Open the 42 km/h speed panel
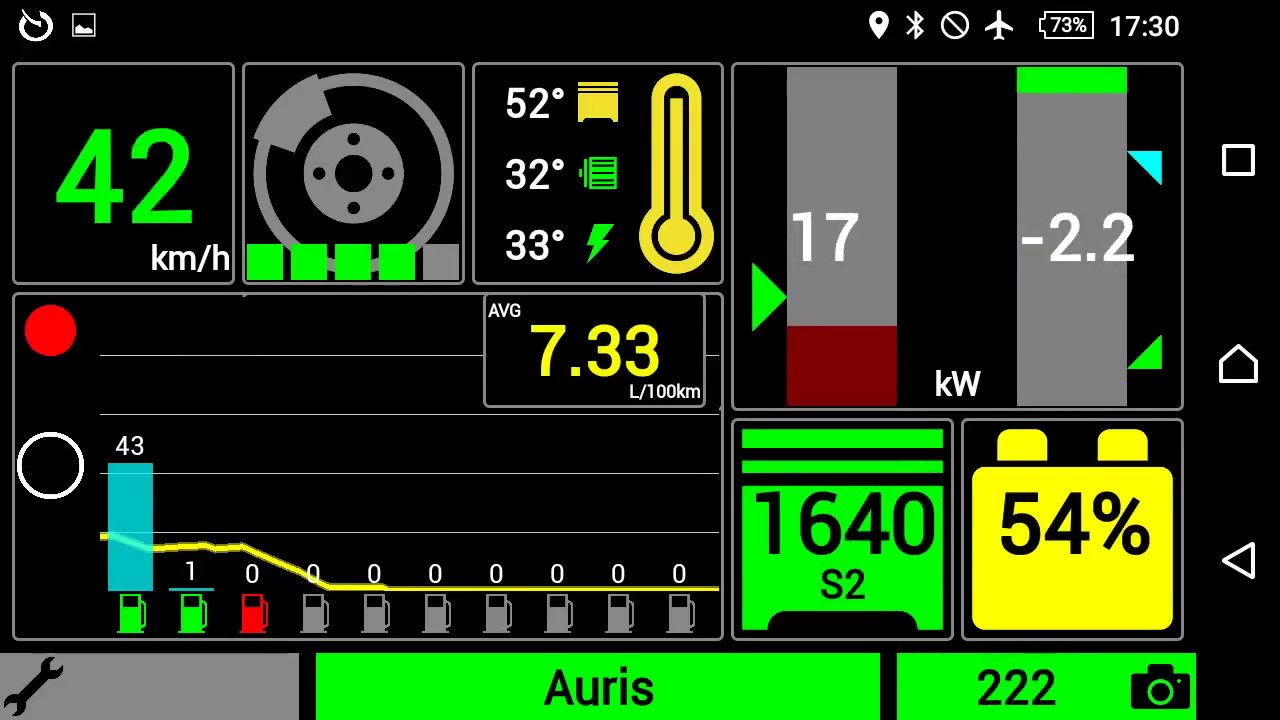Screen dimensions: 1280x720 click(123, 174)
